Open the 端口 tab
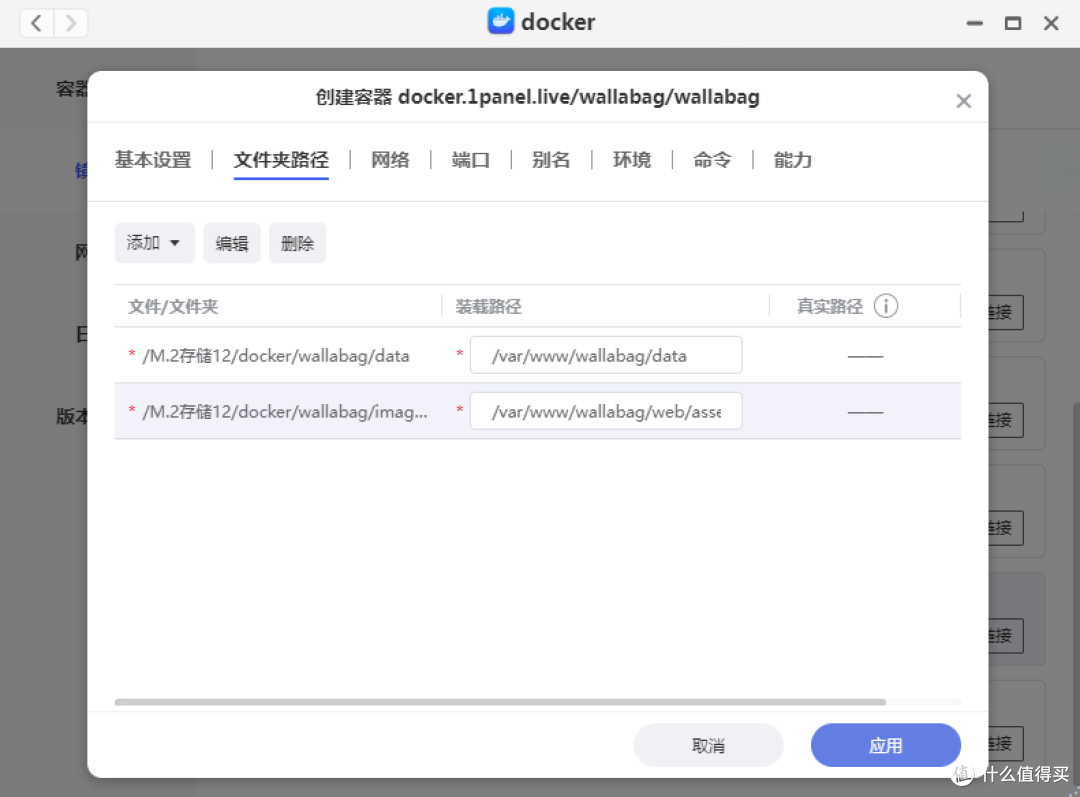1080x797 pixels. 470,160
